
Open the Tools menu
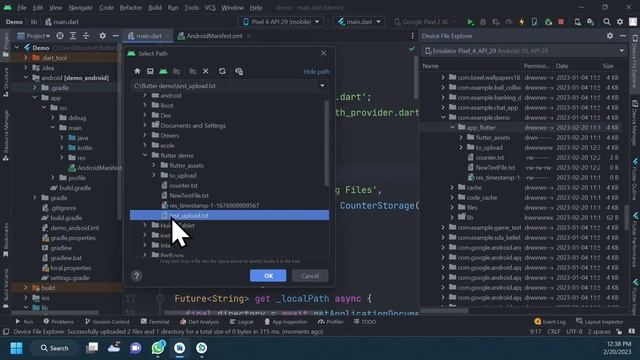[x=191, y=8]
